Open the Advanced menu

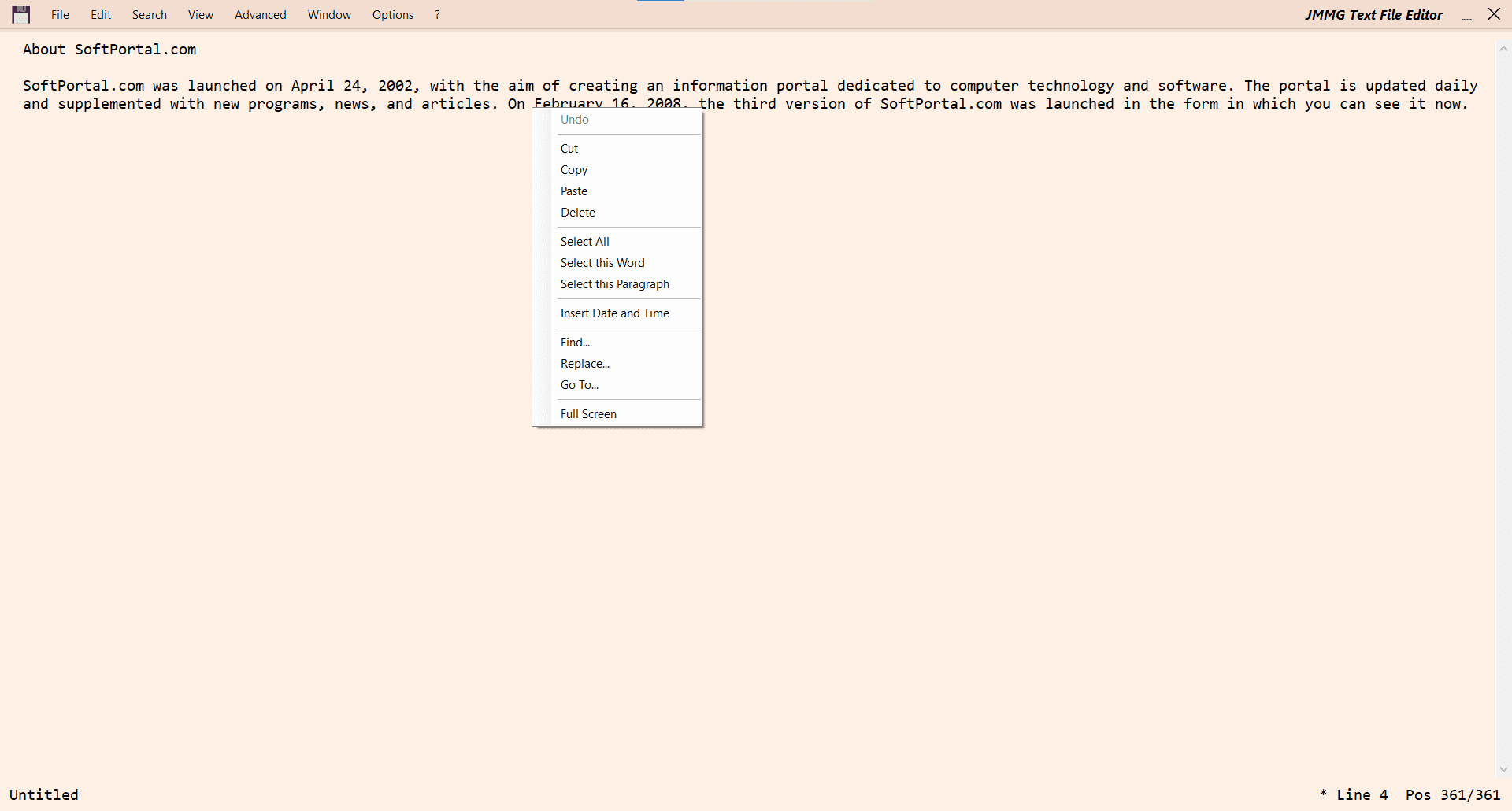[261, 15]
